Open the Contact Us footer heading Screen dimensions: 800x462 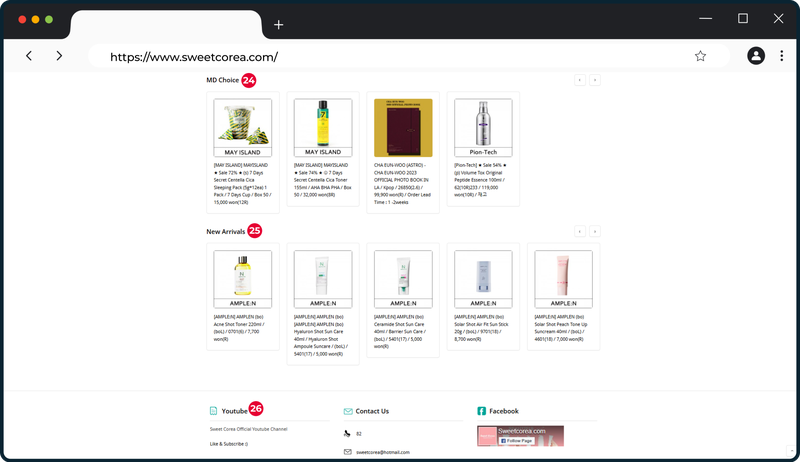[372, 411]
